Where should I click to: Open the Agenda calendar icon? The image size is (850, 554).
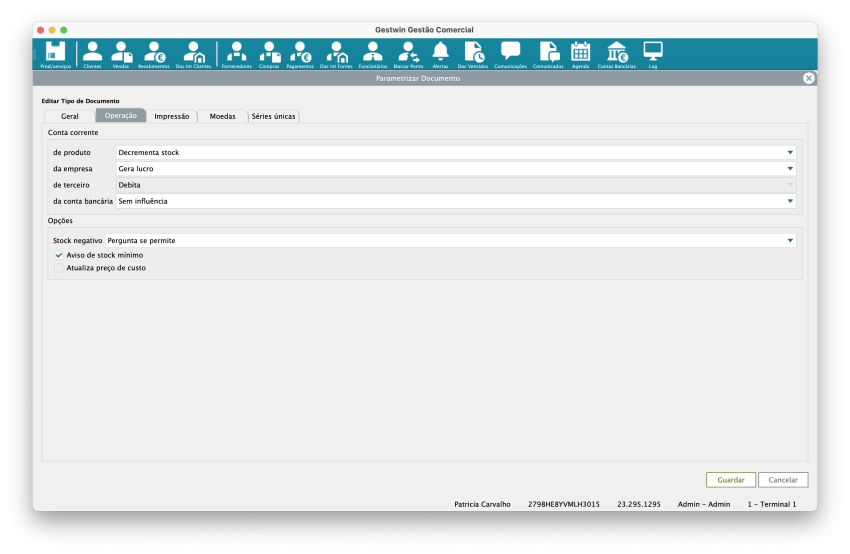tap(580, 53)
